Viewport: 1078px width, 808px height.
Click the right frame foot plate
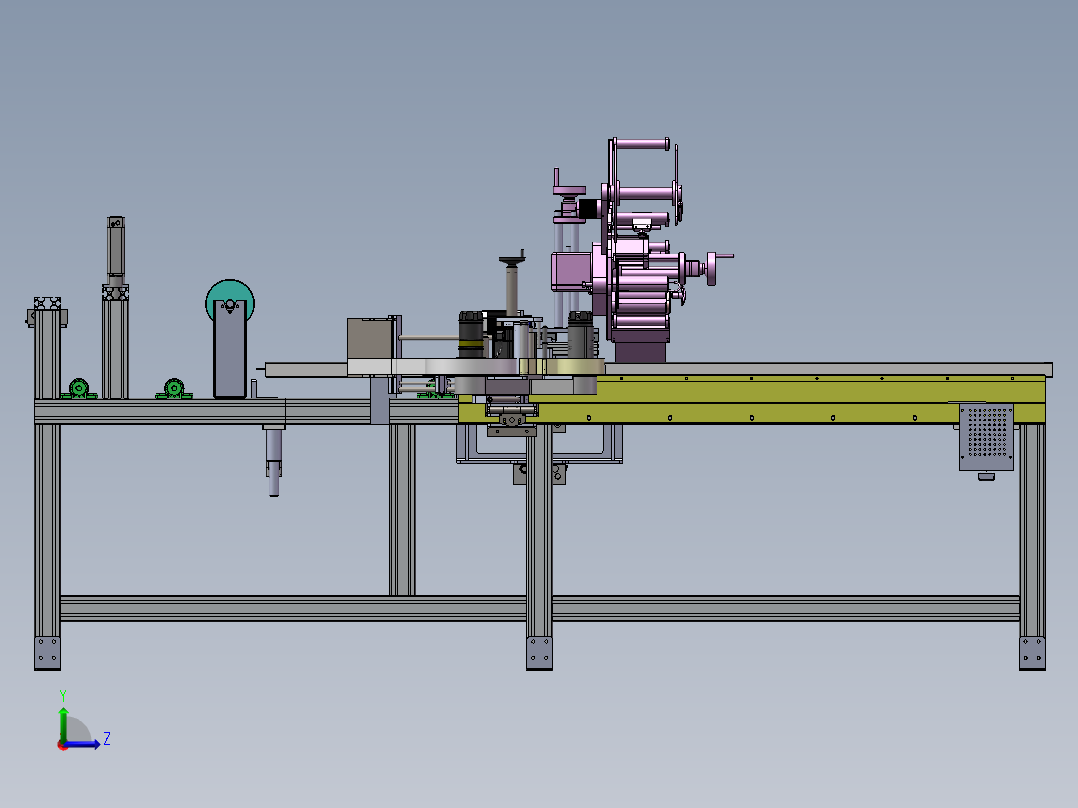[1032, 653]
